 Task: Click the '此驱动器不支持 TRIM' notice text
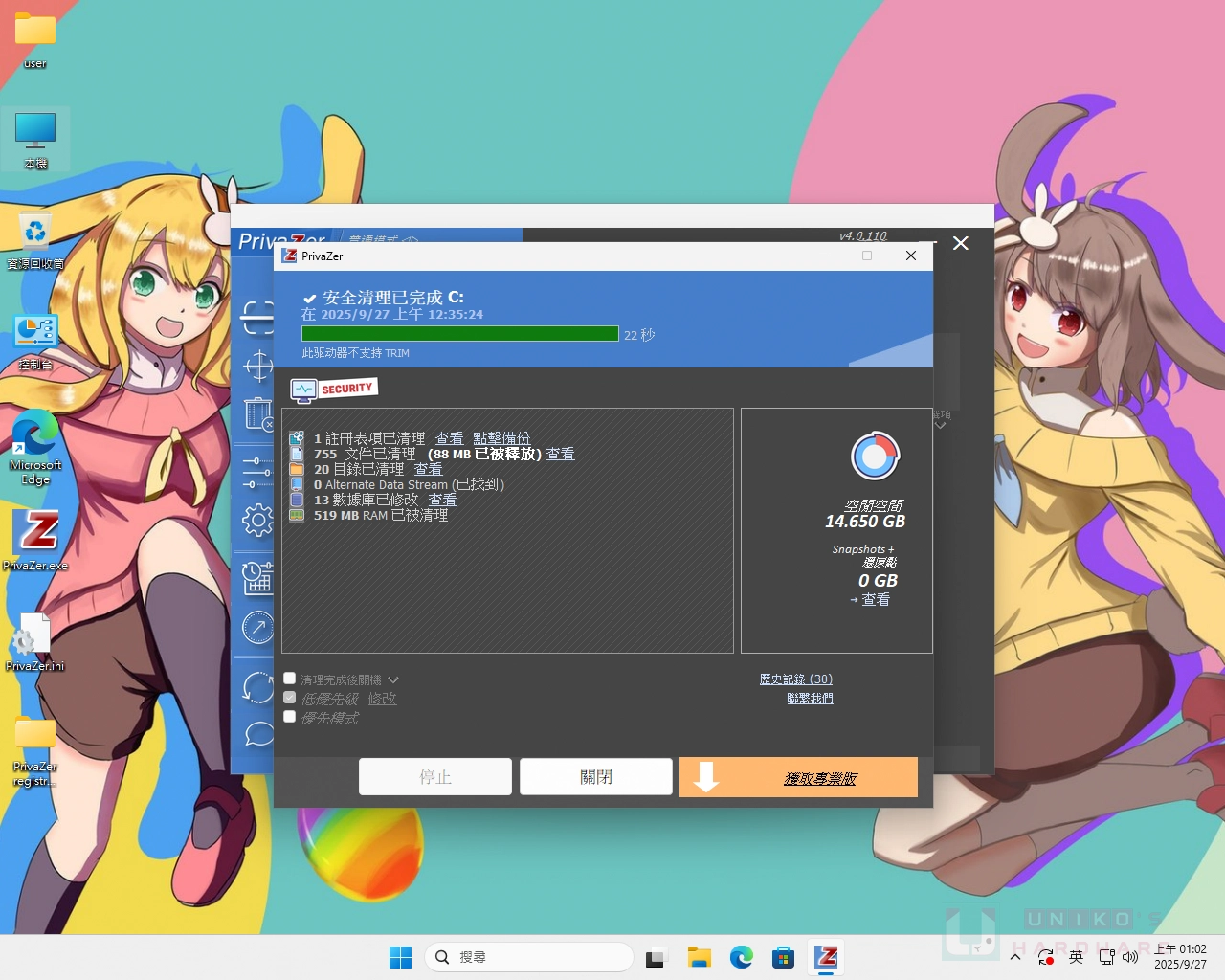356,353
